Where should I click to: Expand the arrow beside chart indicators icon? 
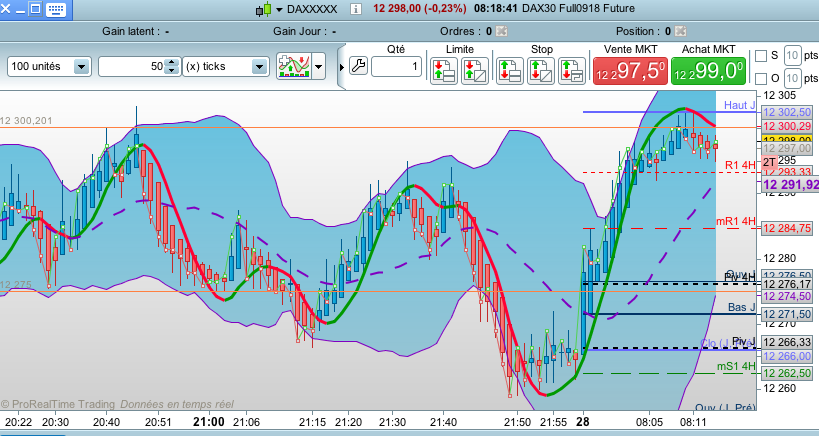pos(319,67)
